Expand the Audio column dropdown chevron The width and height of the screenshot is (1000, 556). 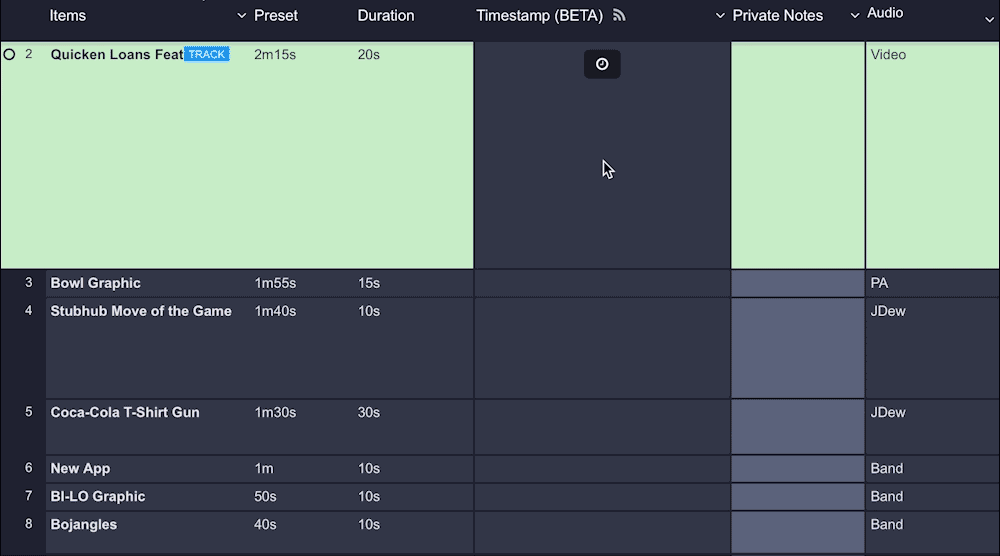[x=988, y=19]
